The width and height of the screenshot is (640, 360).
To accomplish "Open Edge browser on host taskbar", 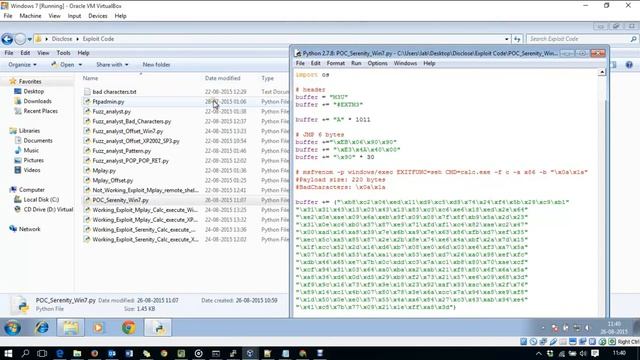I will coord(60,353).
